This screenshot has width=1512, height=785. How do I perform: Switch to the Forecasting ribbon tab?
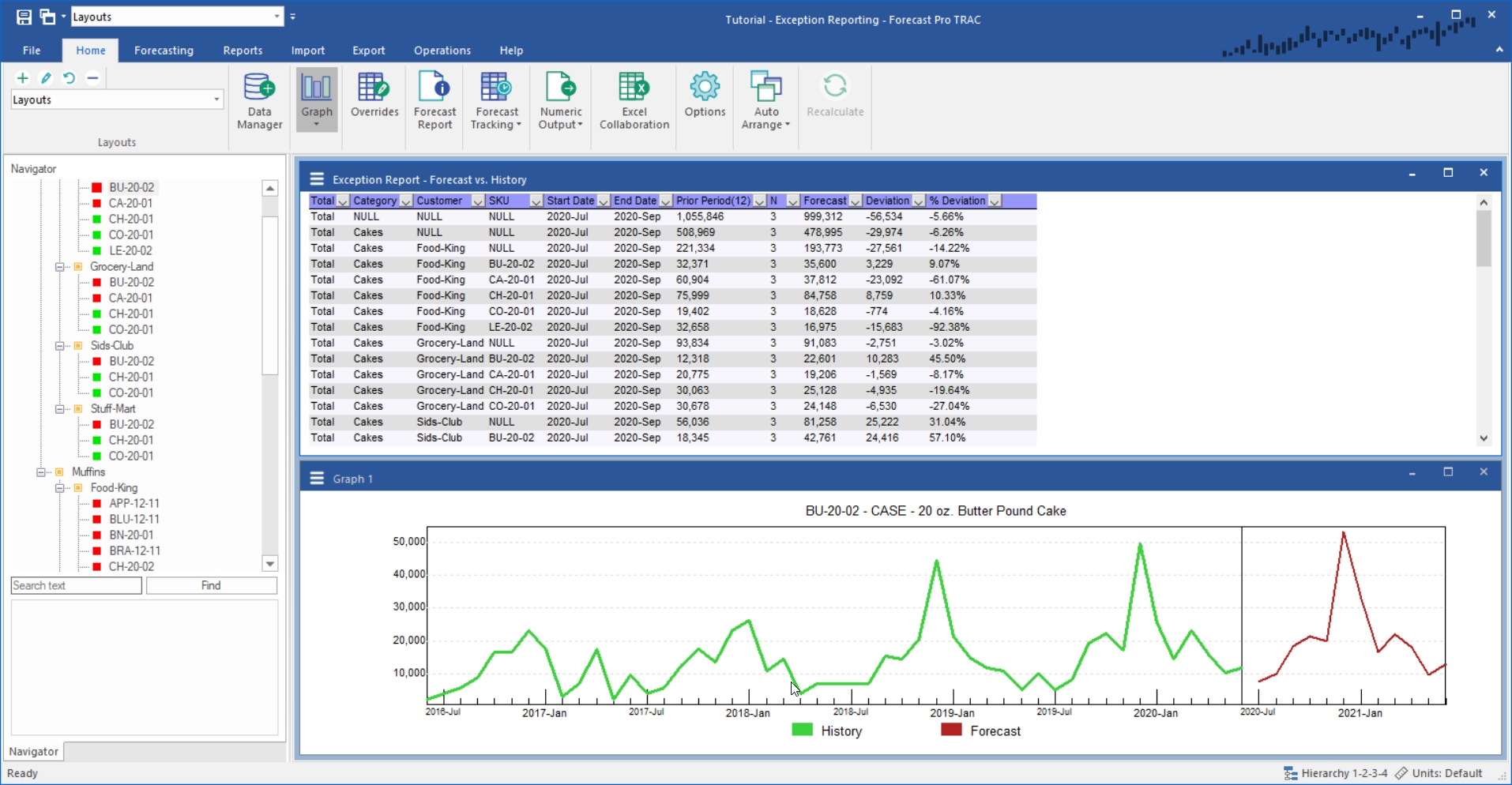click(x=164, y=51)
